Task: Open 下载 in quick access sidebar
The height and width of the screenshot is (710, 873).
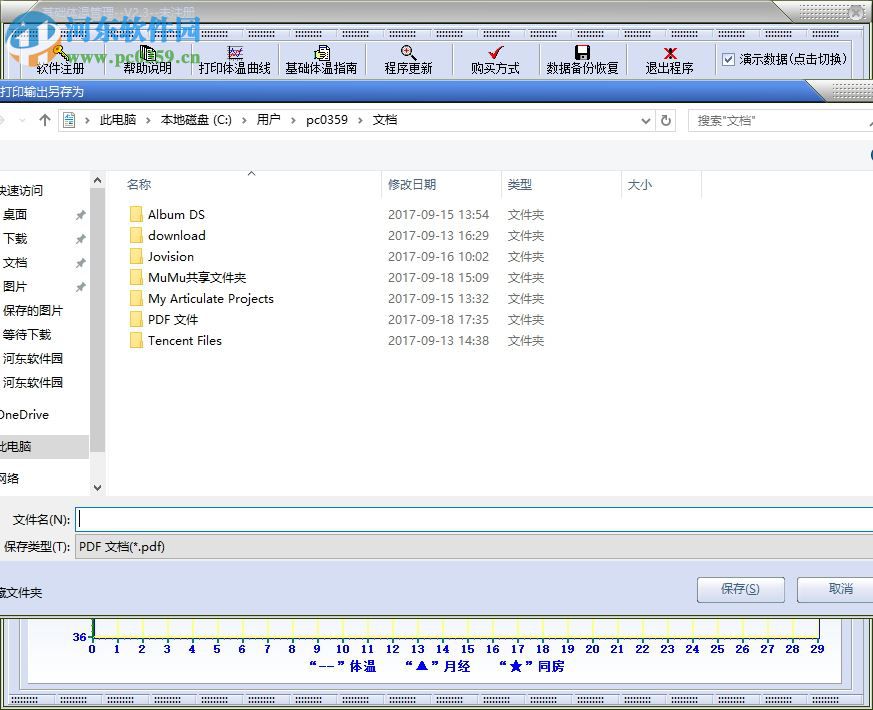Action: [x=15, y=238]
